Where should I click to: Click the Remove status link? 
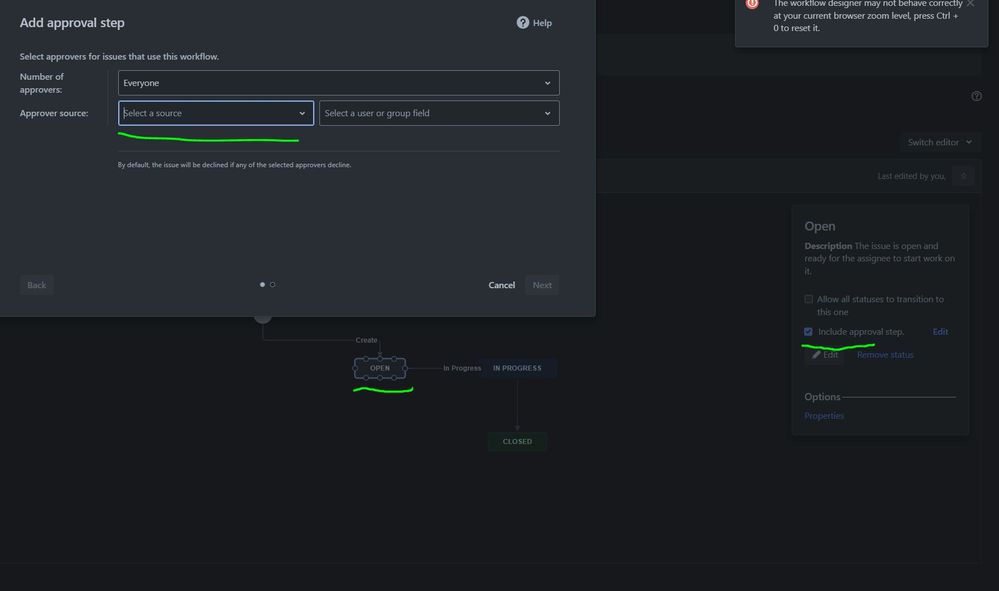pos(885,355)
